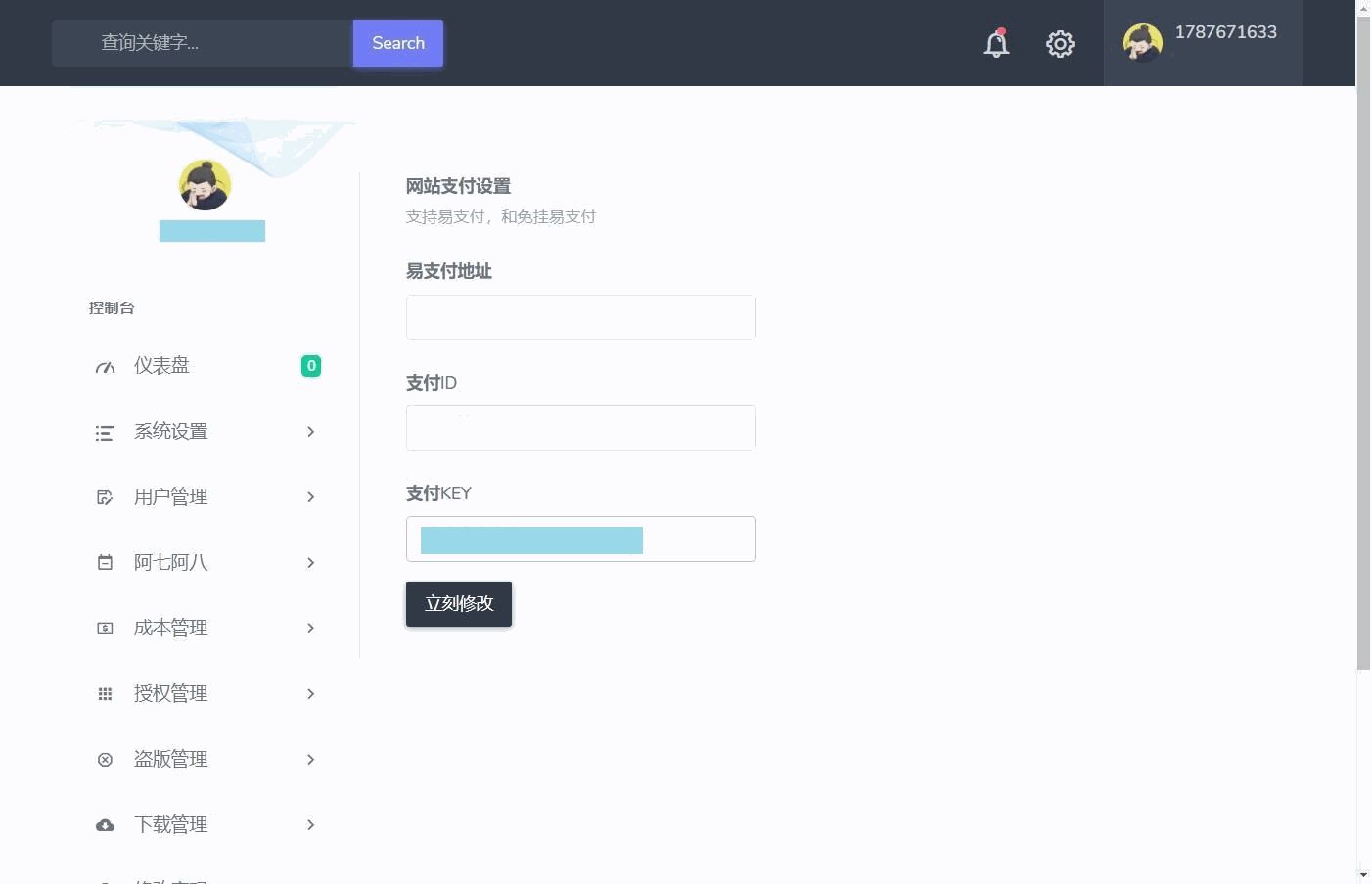
Task: Click the circled-x icon beside 盗版管理
Action: (x=105, y=760)
